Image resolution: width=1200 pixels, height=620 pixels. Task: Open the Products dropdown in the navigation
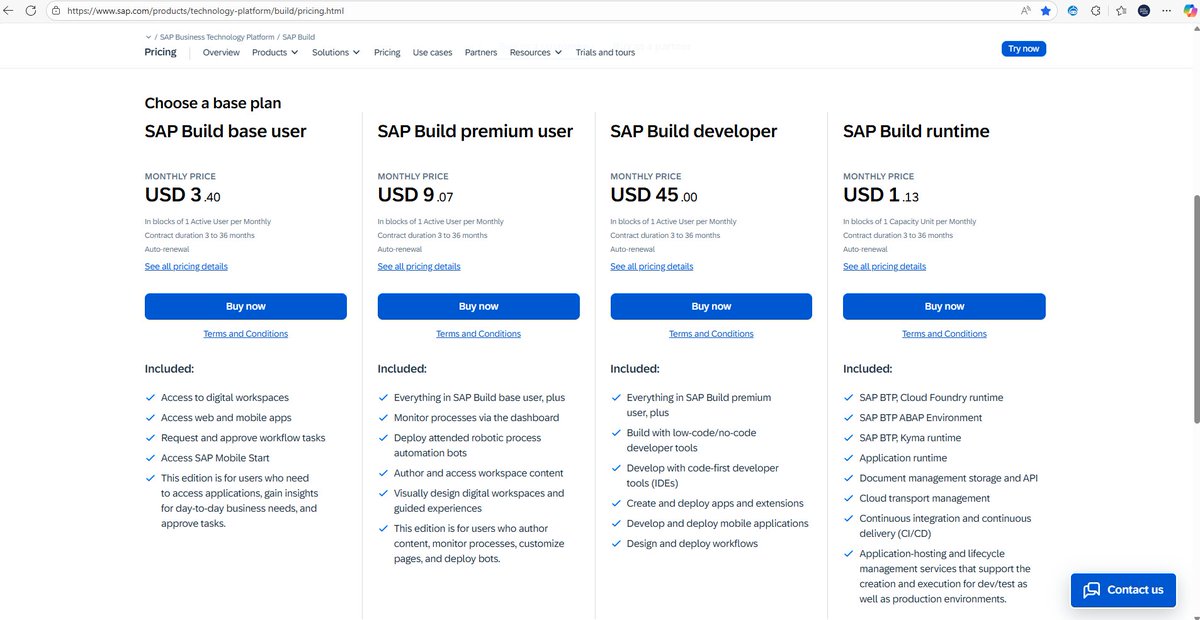pyautogui.click(x=274, y=52)
